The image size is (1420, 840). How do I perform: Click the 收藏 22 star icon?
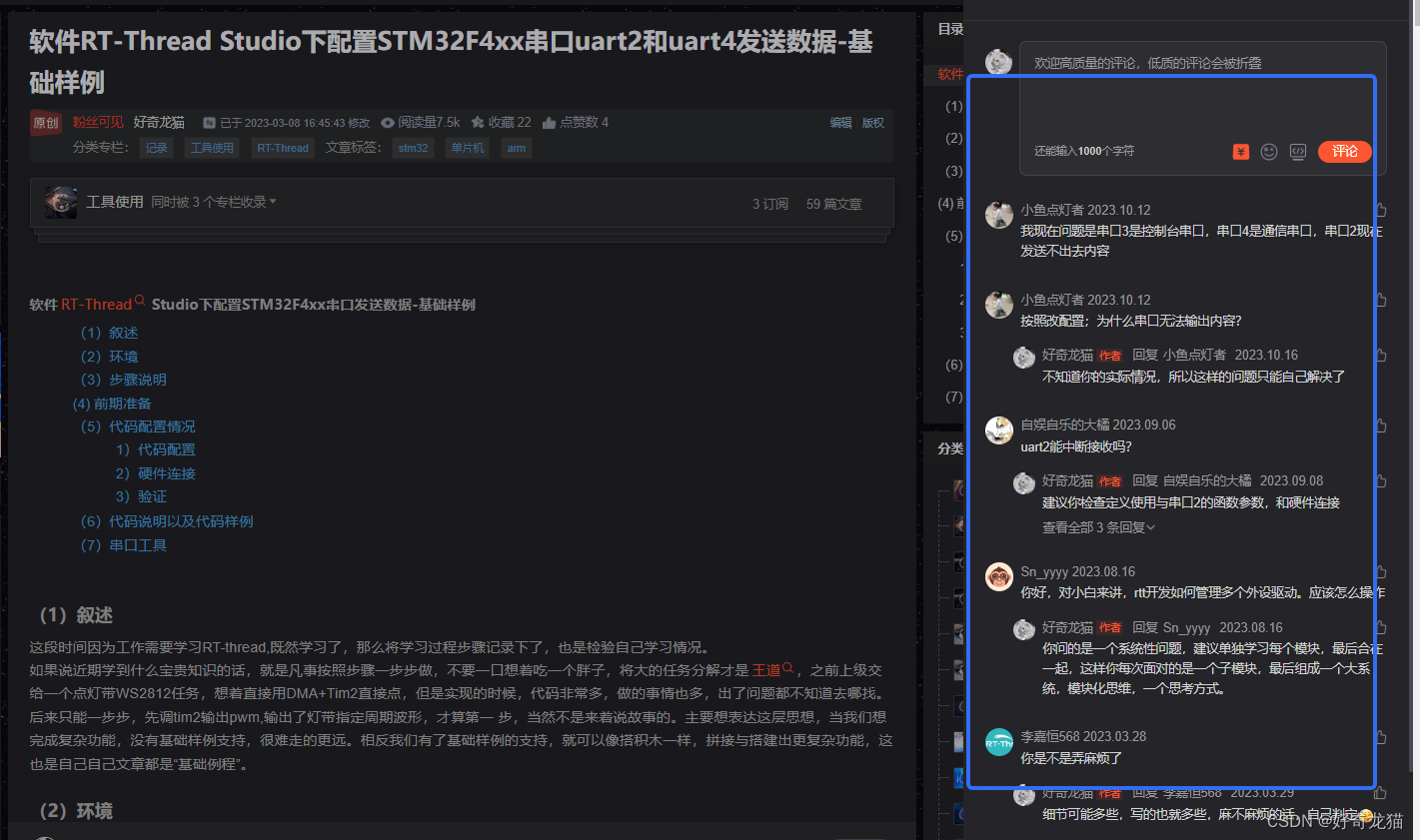coord(478,122)
